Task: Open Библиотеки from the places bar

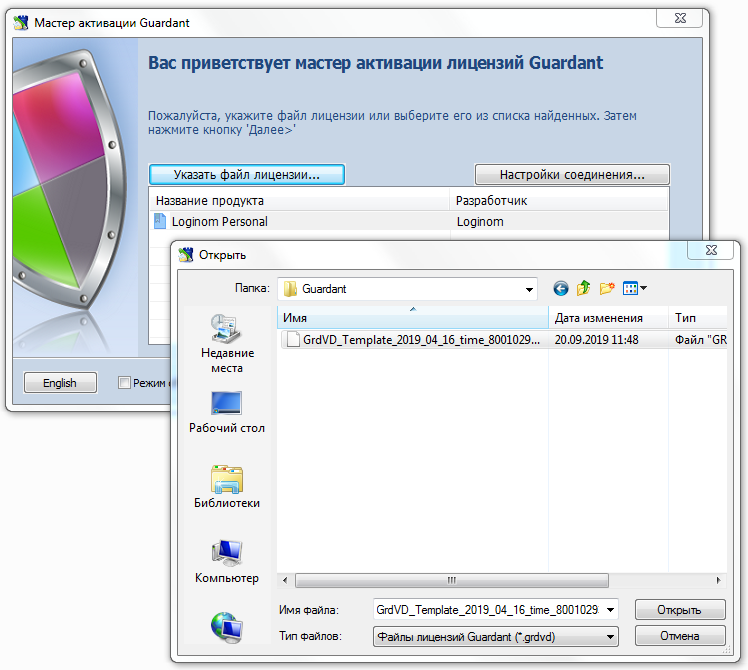Action: pyautogui.click(x=226, y=487)
